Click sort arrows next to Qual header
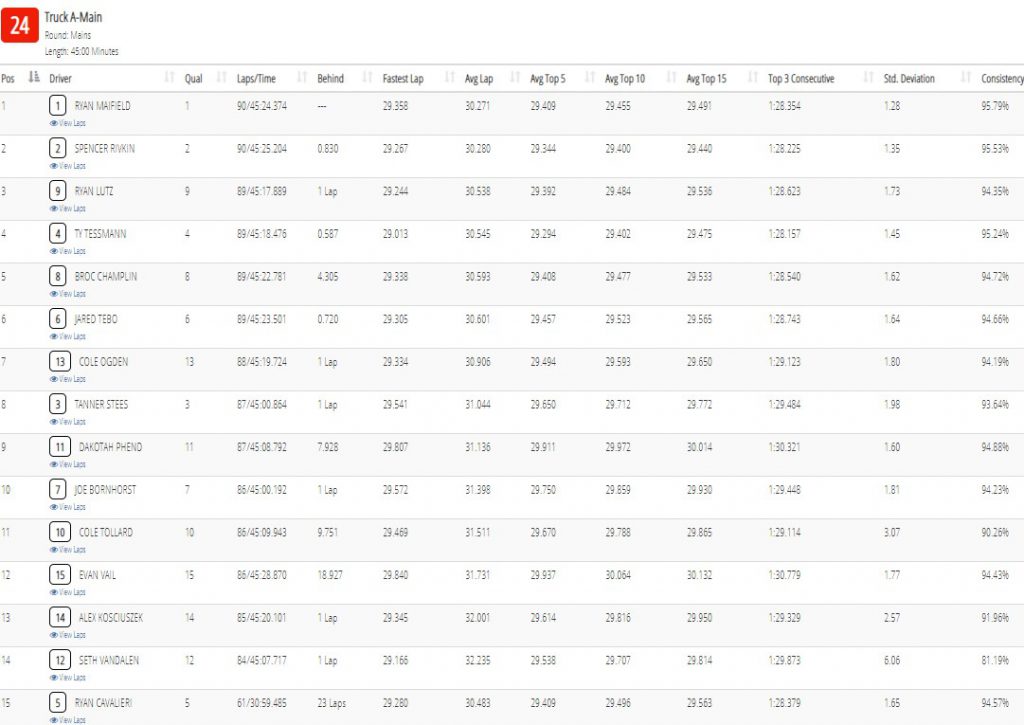Viewport: 1024px width, 725px height. tap(221, 78)
